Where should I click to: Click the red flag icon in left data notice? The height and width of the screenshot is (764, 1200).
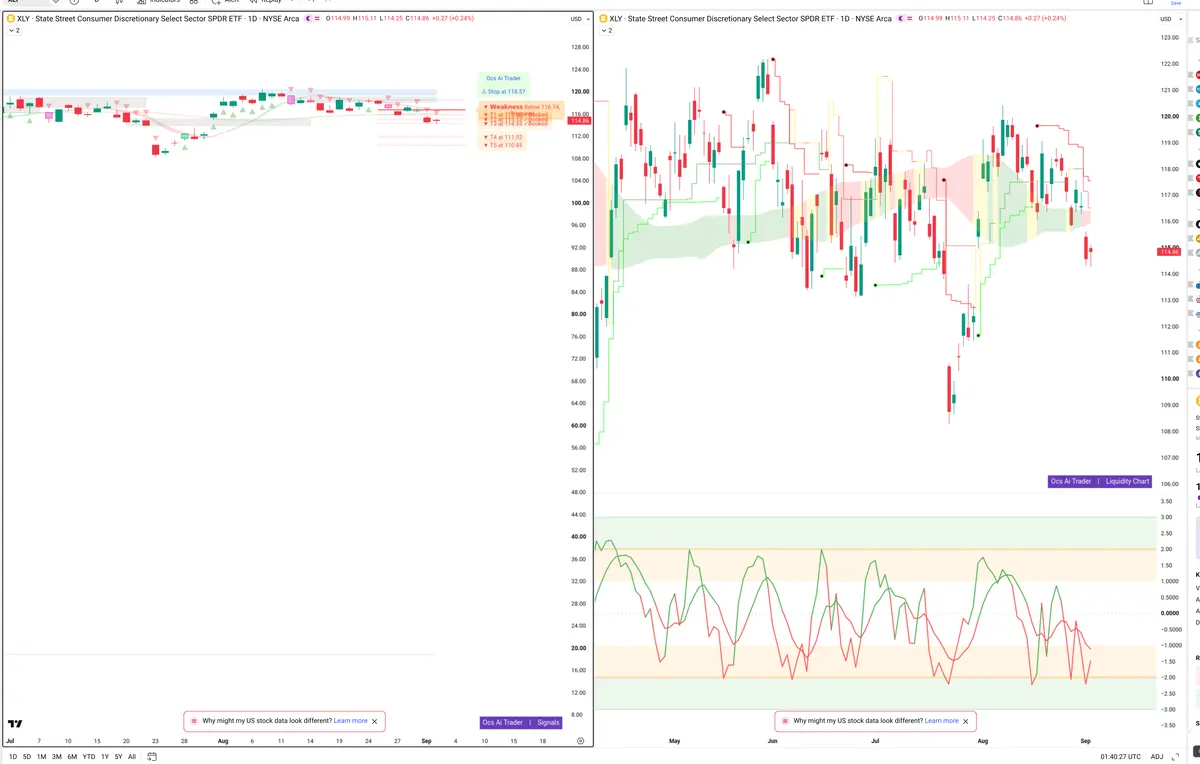click(195, 721)
